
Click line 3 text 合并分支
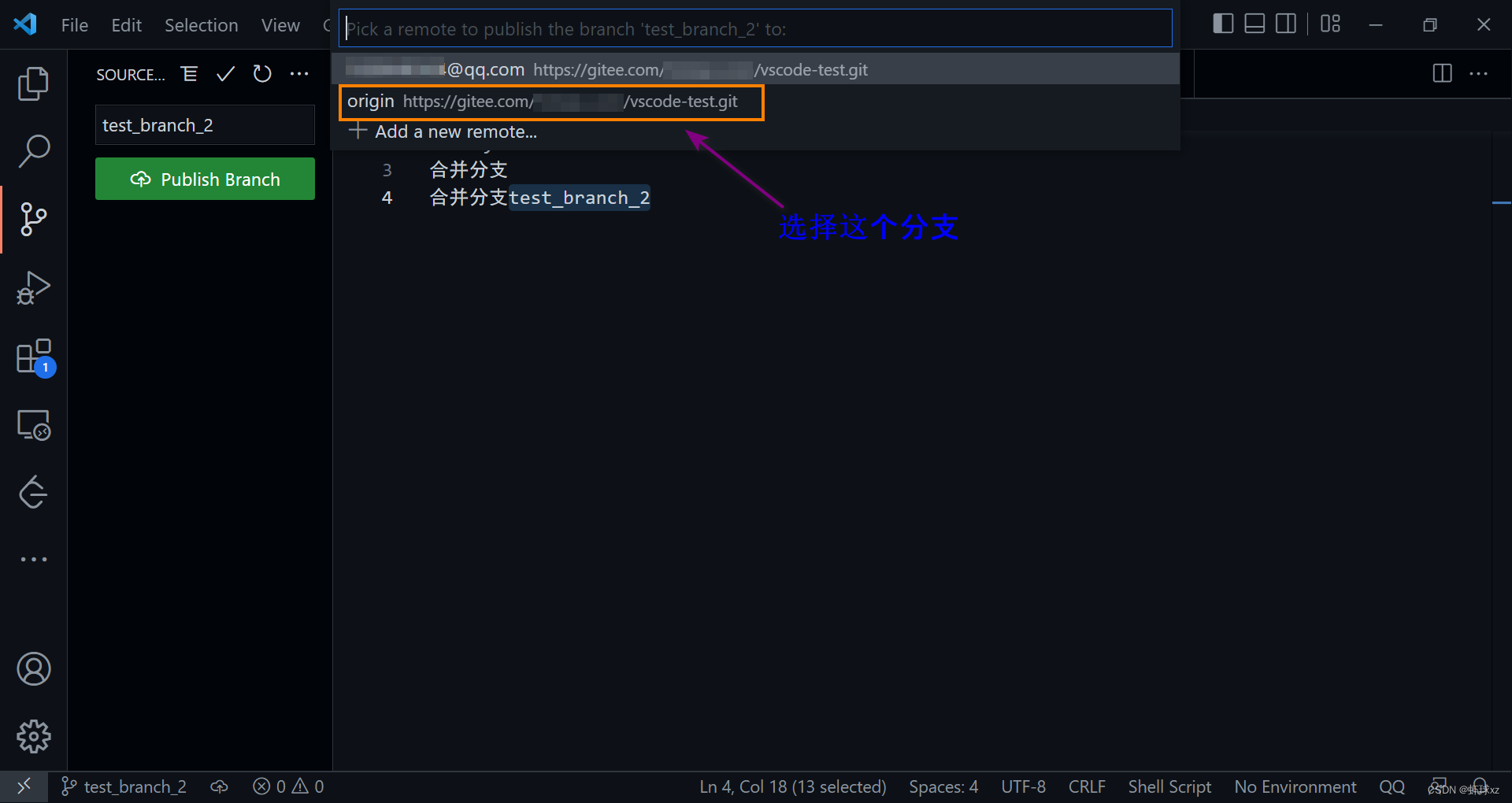[x=469, y=169]
